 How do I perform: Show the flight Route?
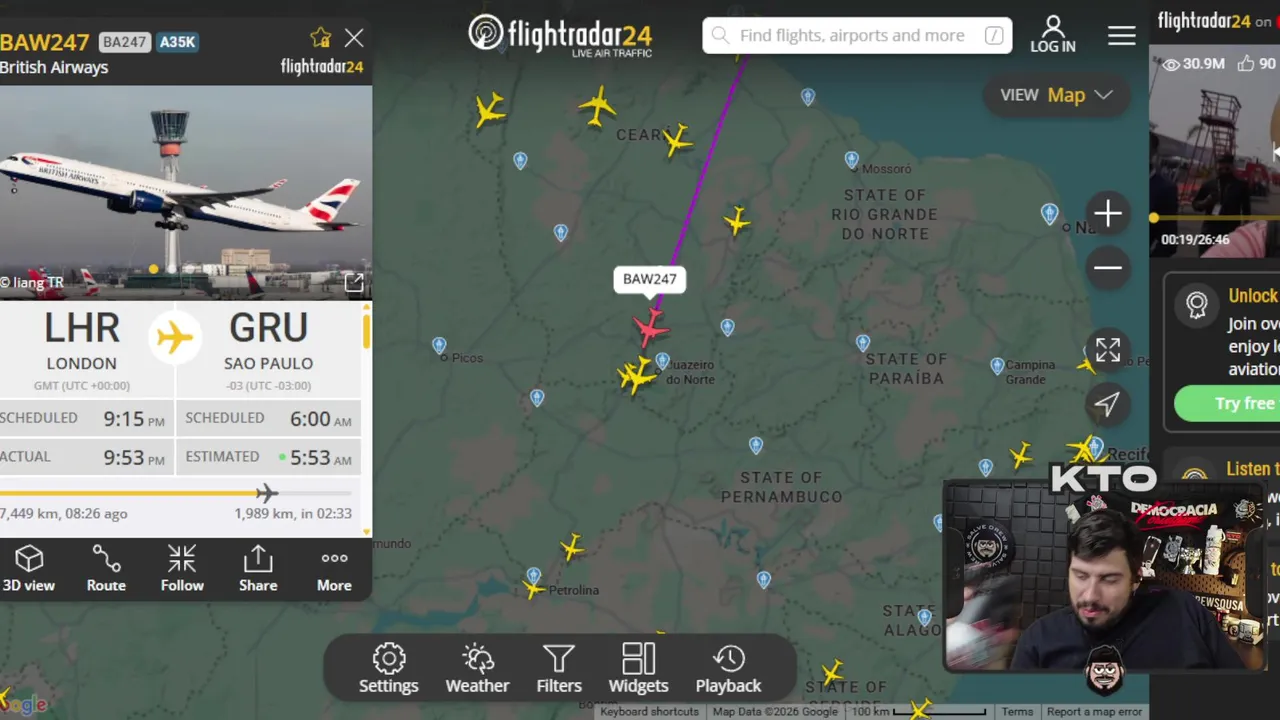coord(106,568)
